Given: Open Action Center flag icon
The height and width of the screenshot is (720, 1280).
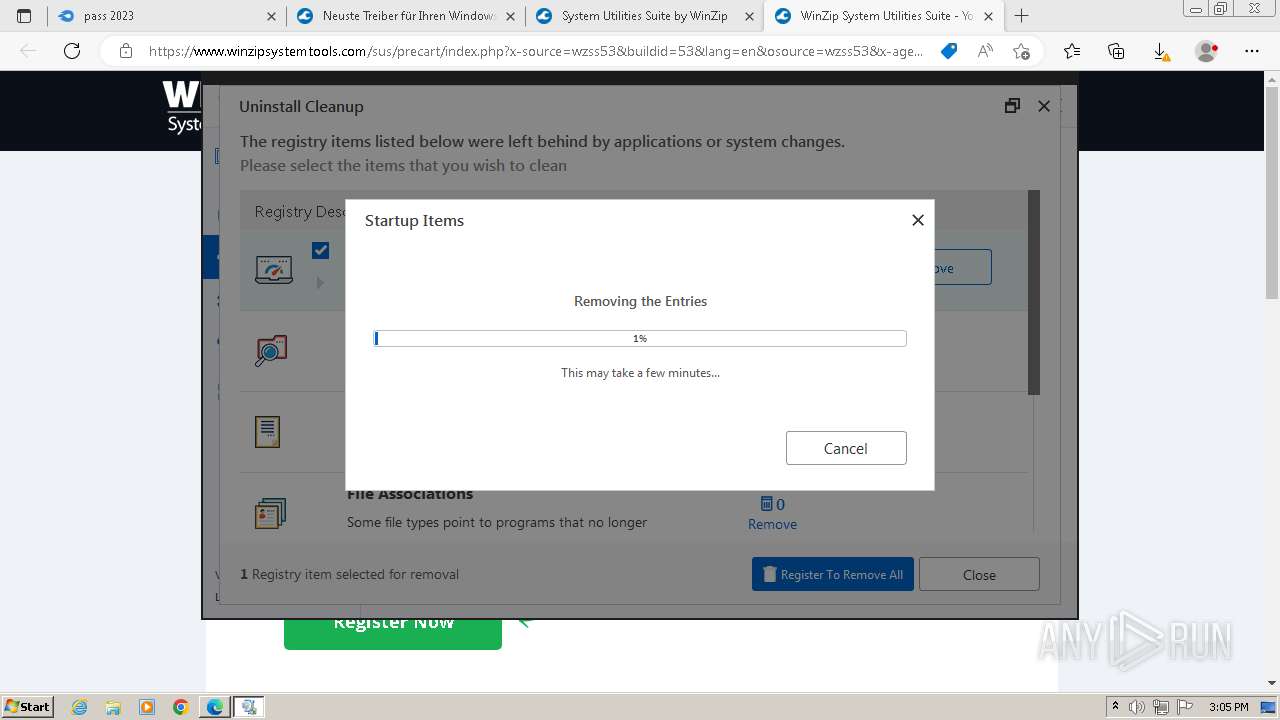Looking at the screenshot, I should tap(1185, 707).
